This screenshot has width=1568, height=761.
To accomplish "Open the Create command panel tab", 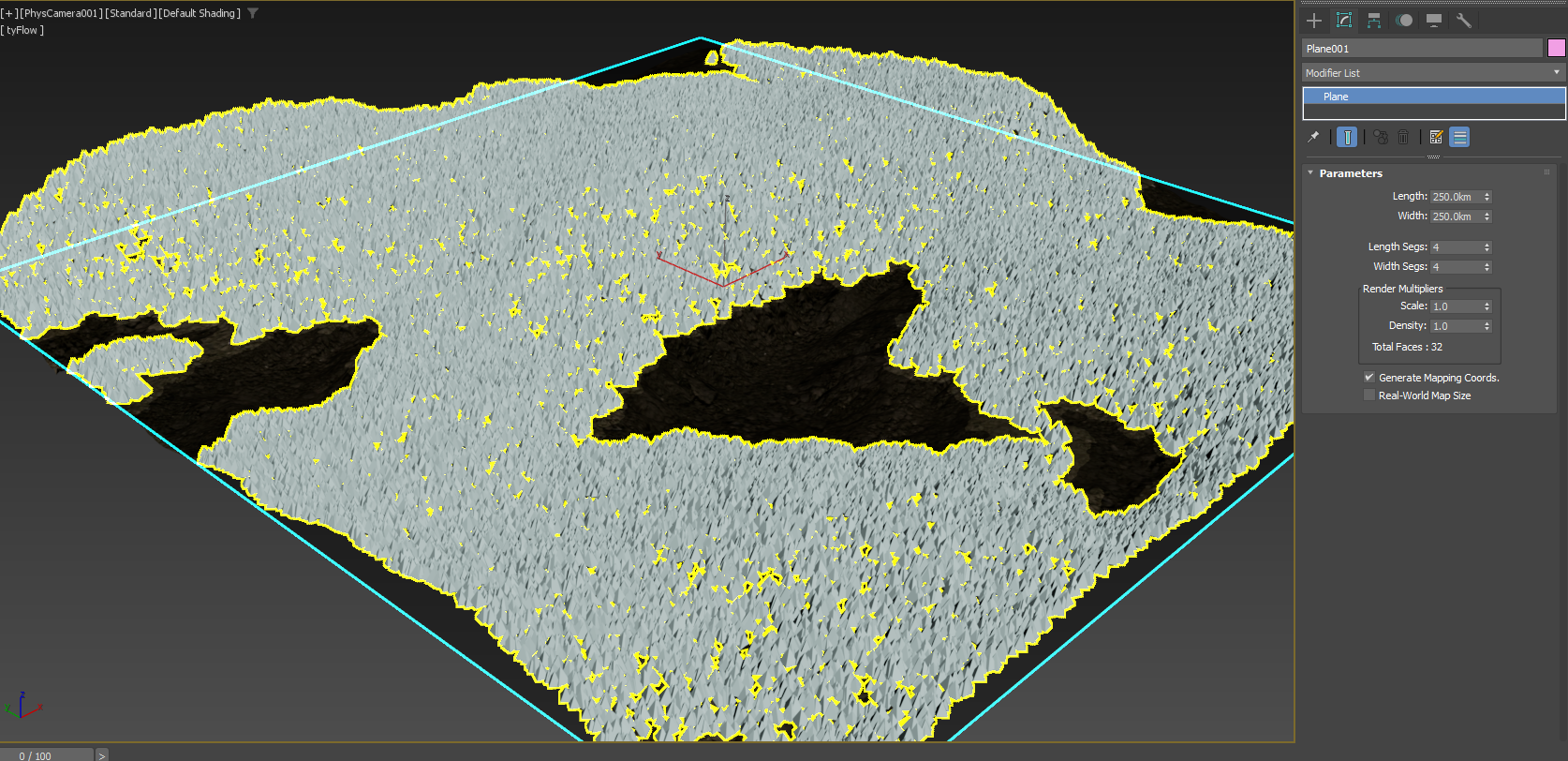I will (x=1314, y=21).
